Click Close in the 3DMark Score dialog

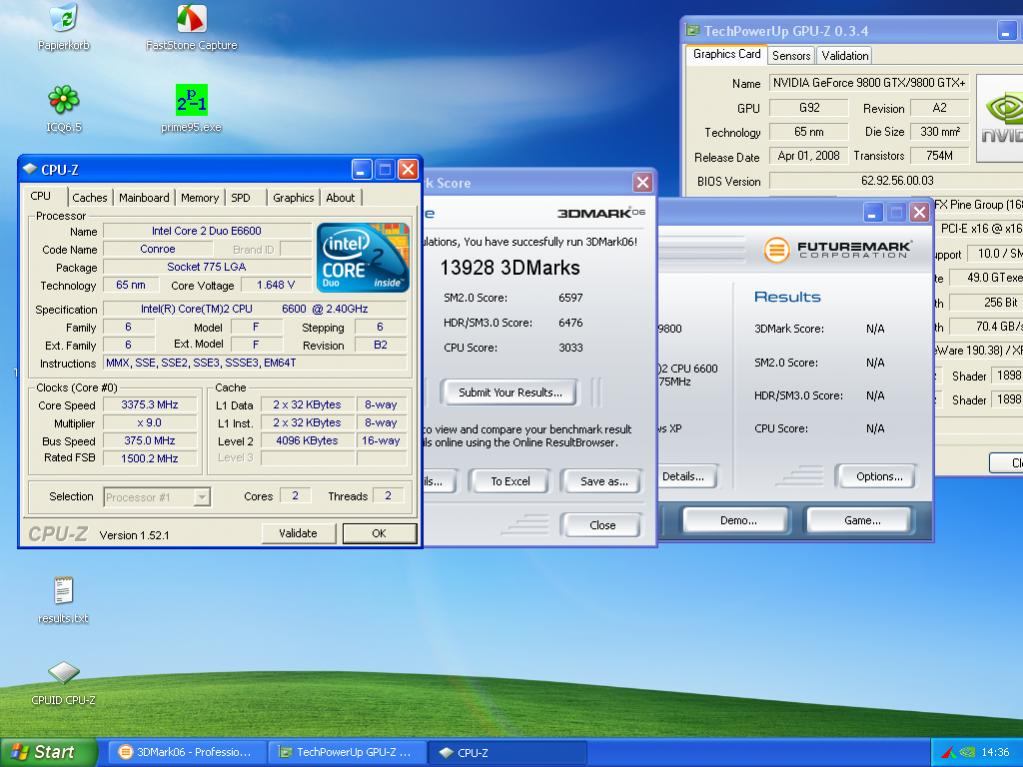coord(602,525)
